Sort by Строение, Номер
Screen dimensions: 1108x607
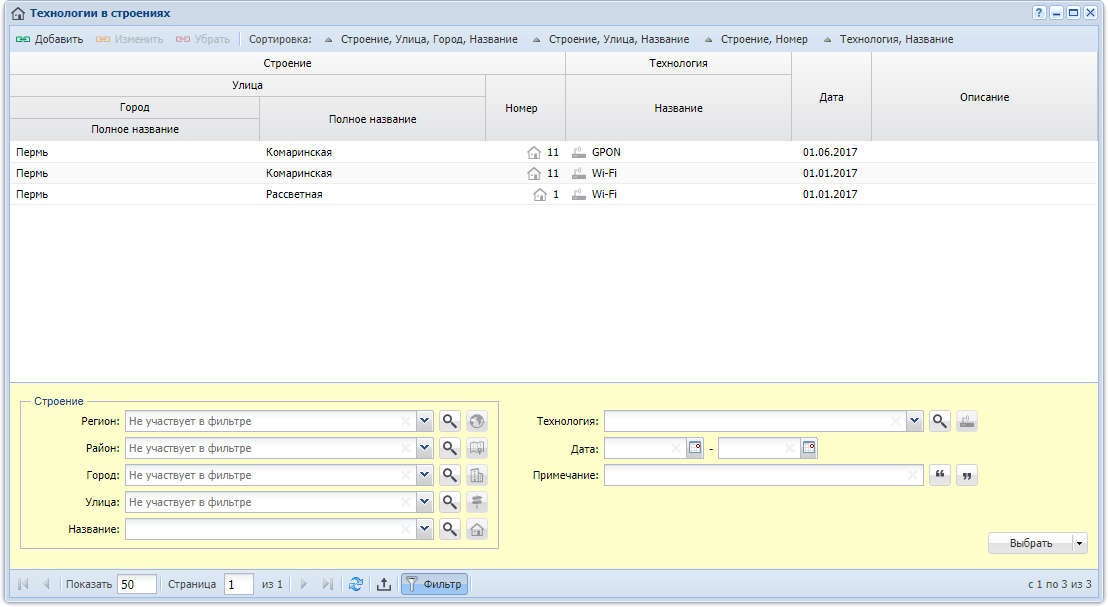click(756, 40)
